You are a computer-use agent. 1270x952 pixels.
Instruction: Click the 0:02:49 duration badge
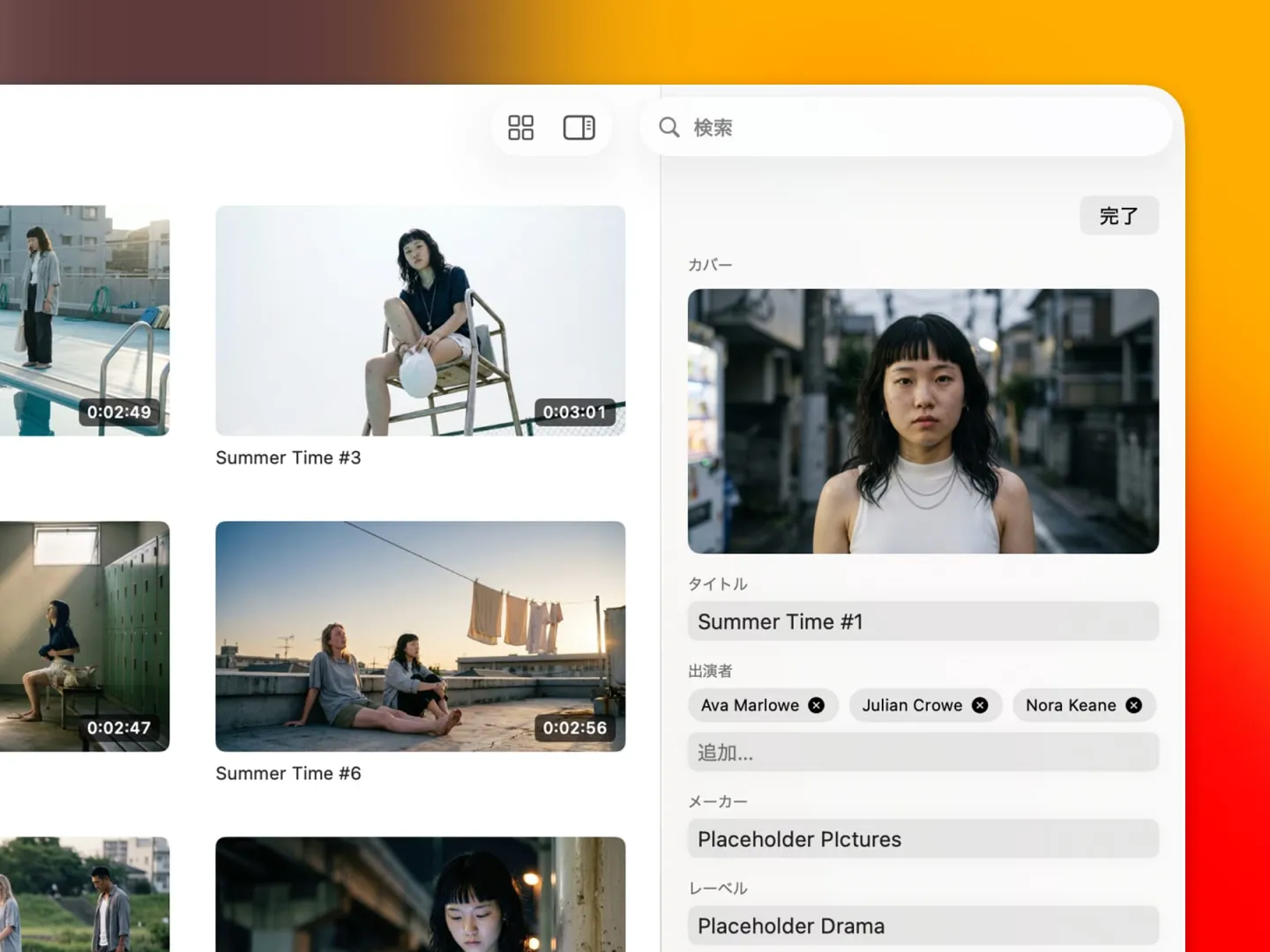(119, 412)
